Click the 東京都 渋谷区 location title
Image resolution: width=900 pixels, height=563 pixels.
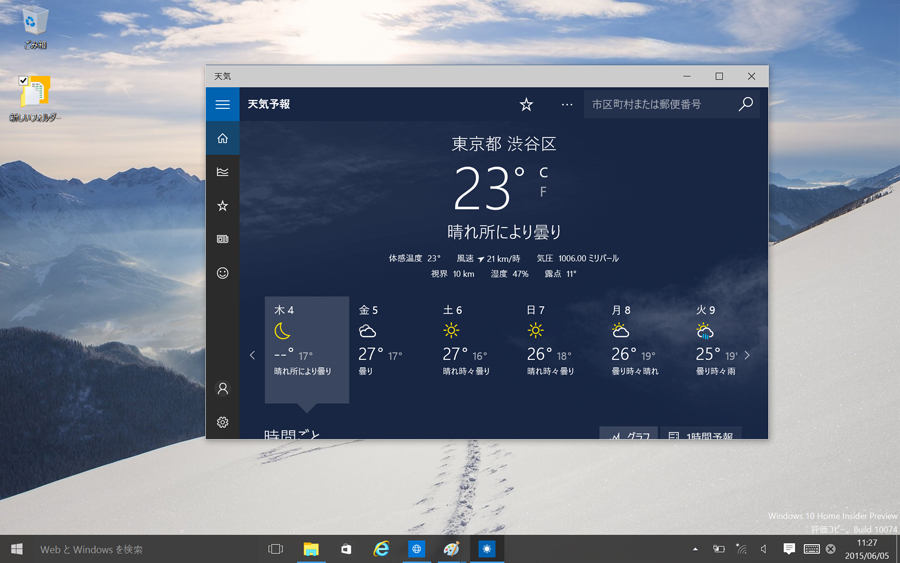[x=504, y=143]
